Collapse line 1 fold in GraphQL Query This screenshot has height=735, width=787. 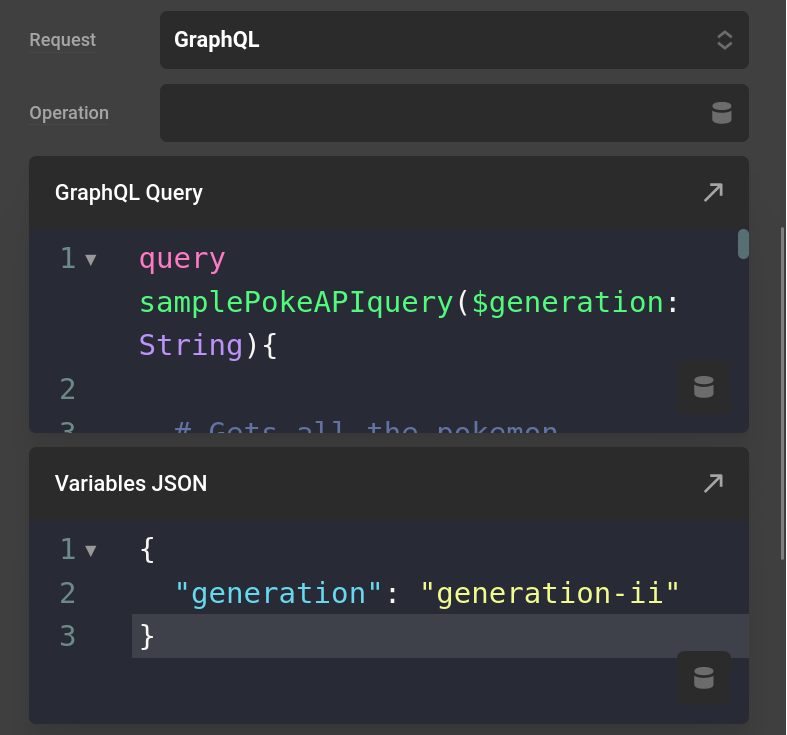click(x=91, y=260)
